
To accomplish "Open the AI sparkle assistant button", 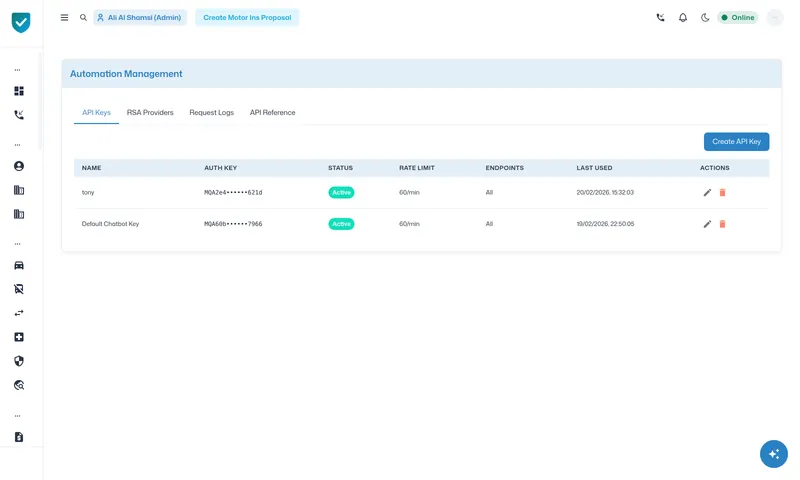I will 773,453.
